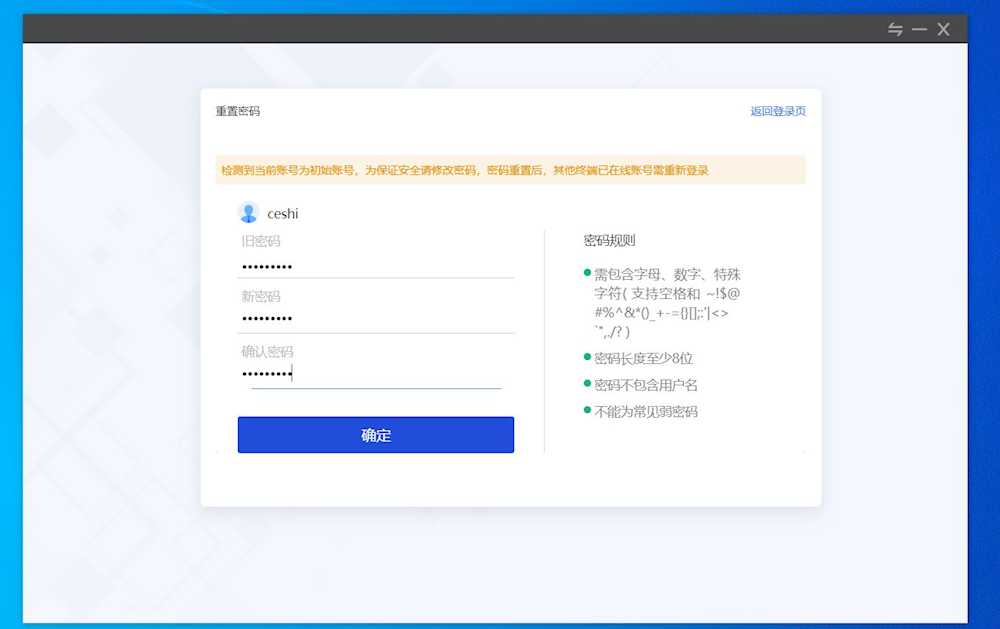Focus the 确认密码 input field
The image size is (1000, 629).
[376, 374]
